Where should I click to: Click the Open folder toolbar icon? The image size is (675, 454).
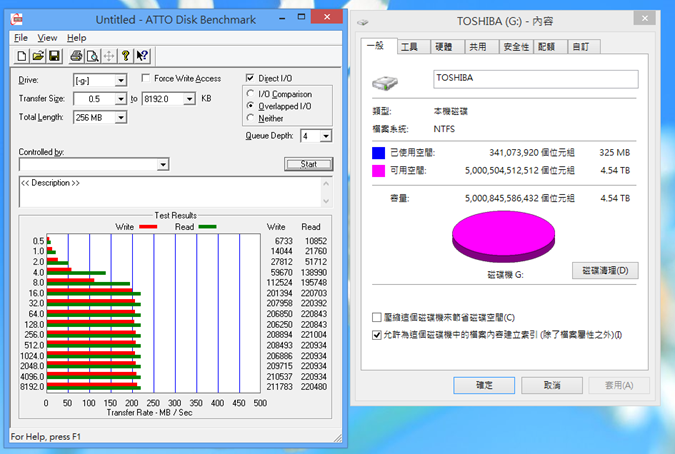click(38, 55)
